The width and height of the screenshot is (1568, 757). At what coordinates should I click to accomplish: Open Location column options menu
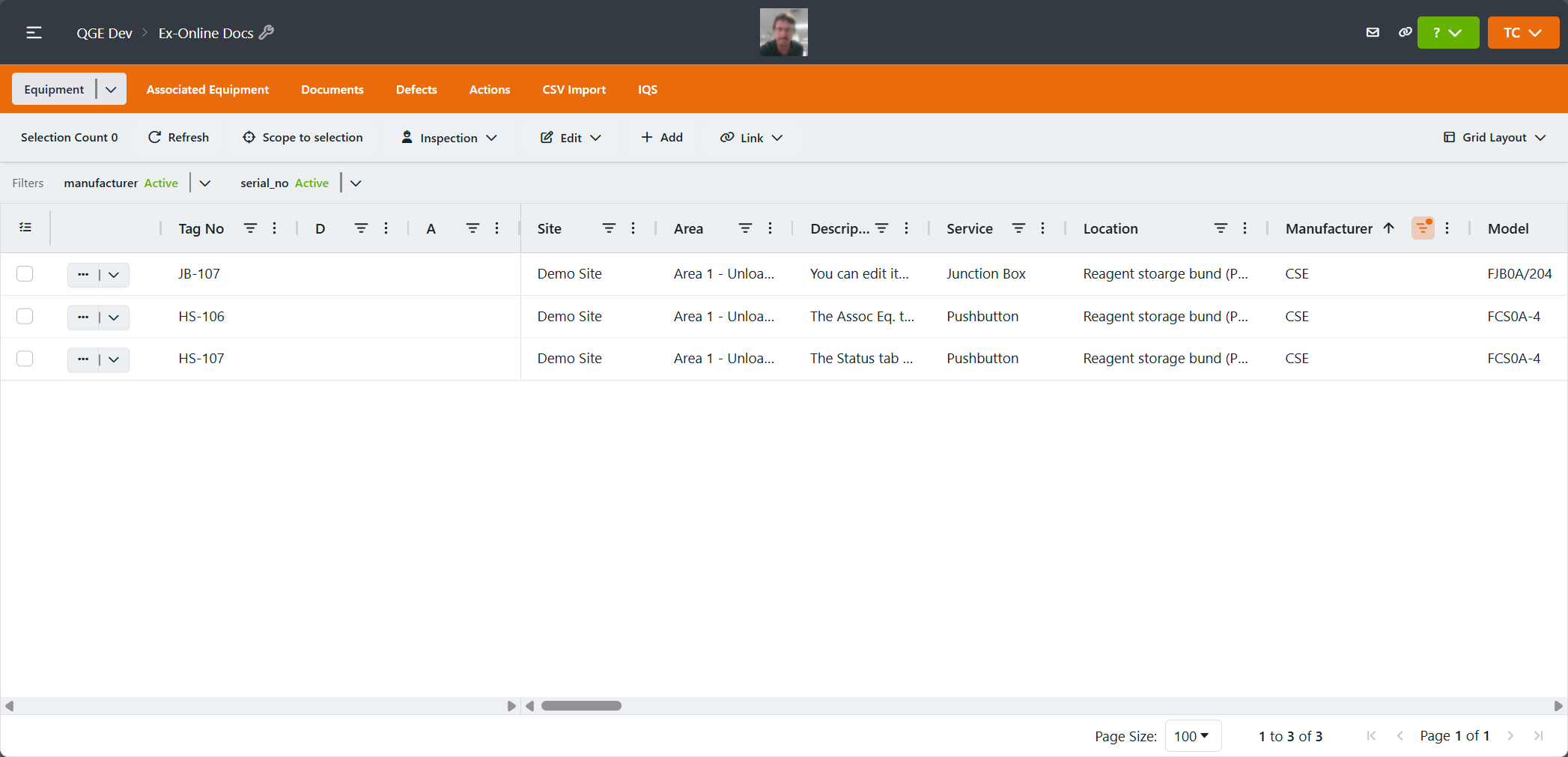(1245, 228)
